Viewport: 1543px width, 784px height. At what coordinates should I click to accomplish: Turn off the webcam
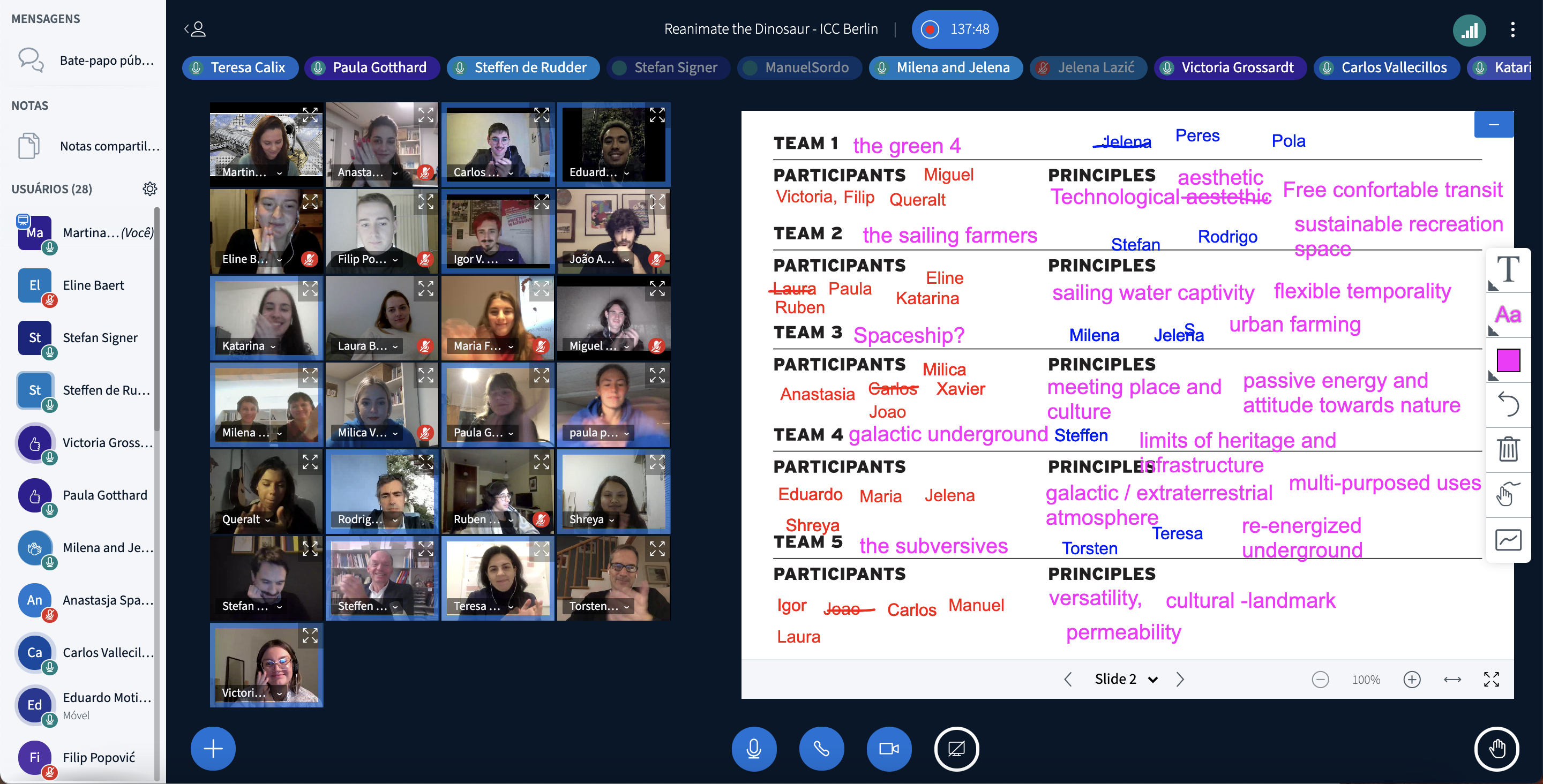click(889, 749)
